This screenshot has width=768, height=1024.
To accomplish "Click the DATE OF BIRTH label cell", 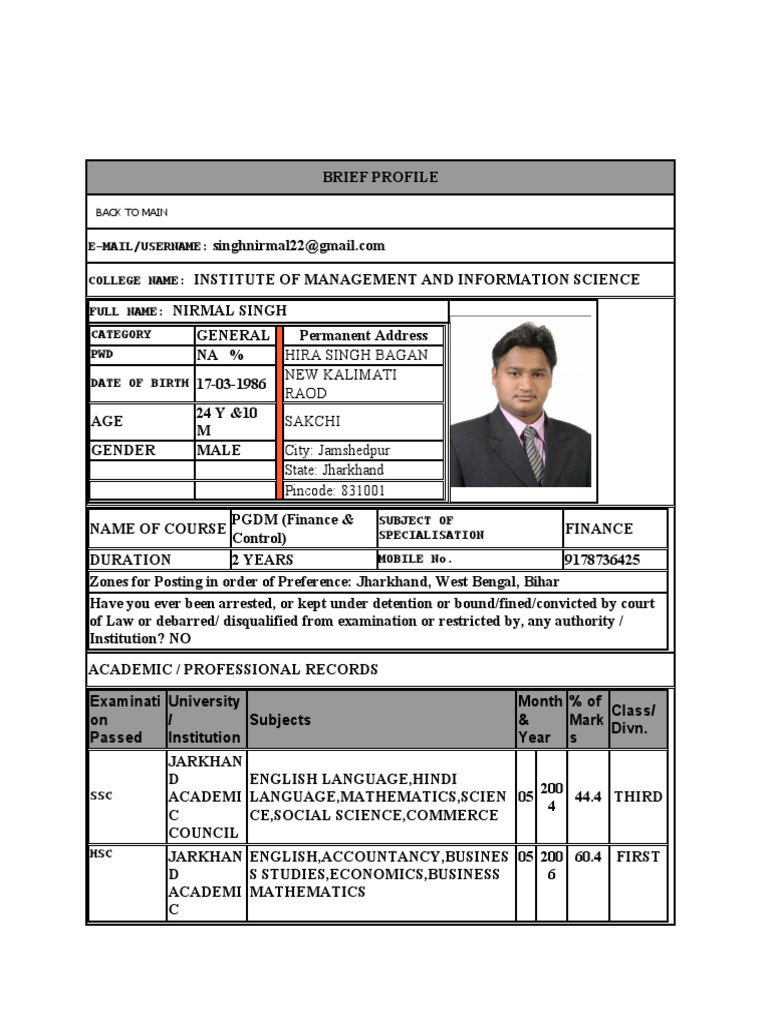I will 142,383.
